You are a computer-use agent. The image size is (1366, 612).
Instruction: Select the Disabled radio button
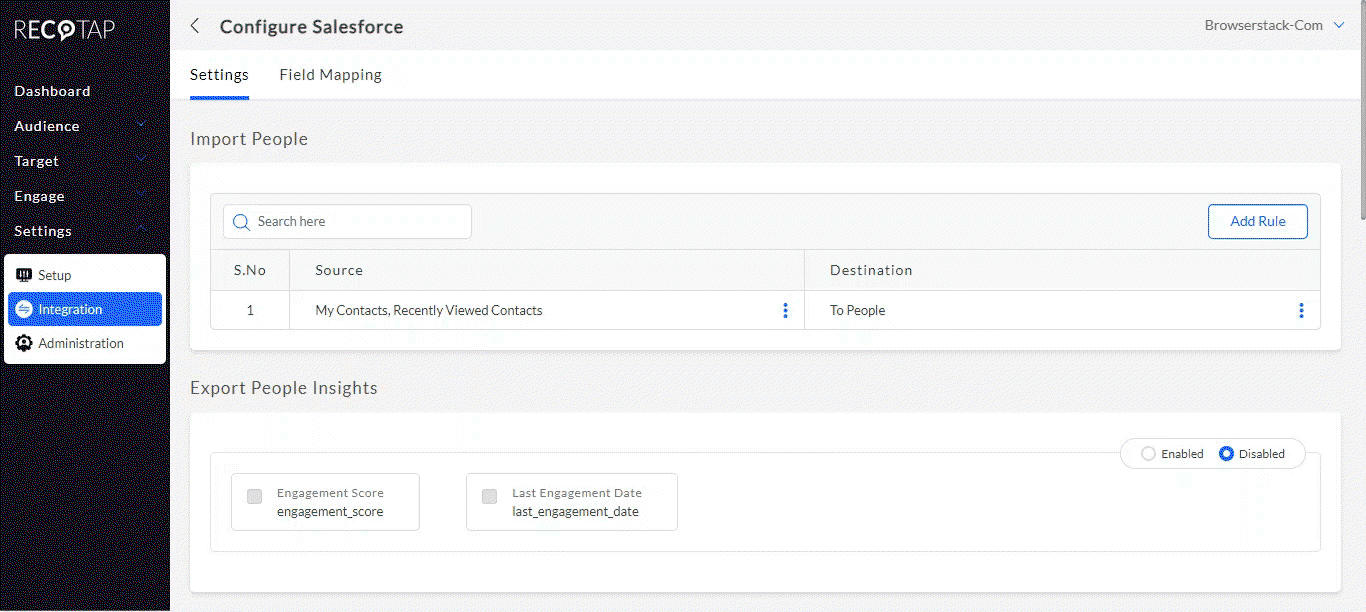point(1226,454)
